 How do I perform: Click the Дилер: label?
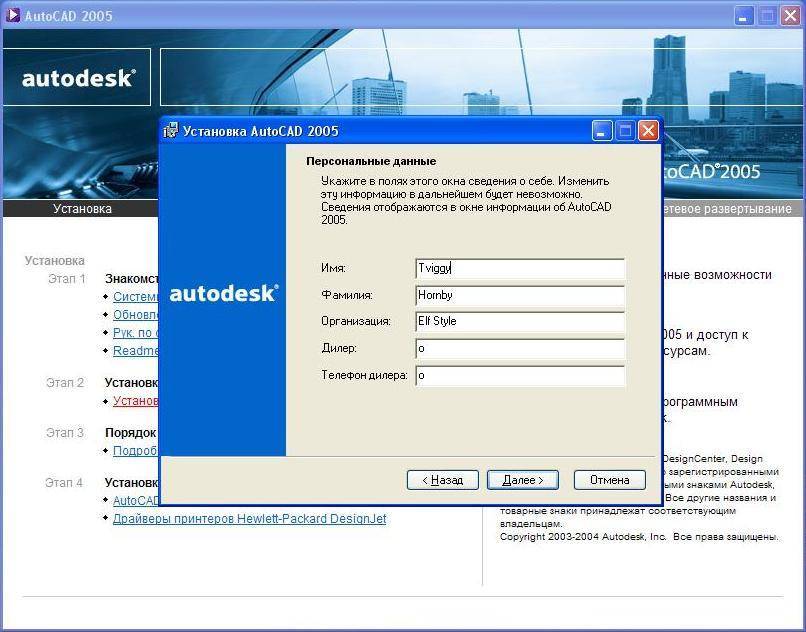339,348
